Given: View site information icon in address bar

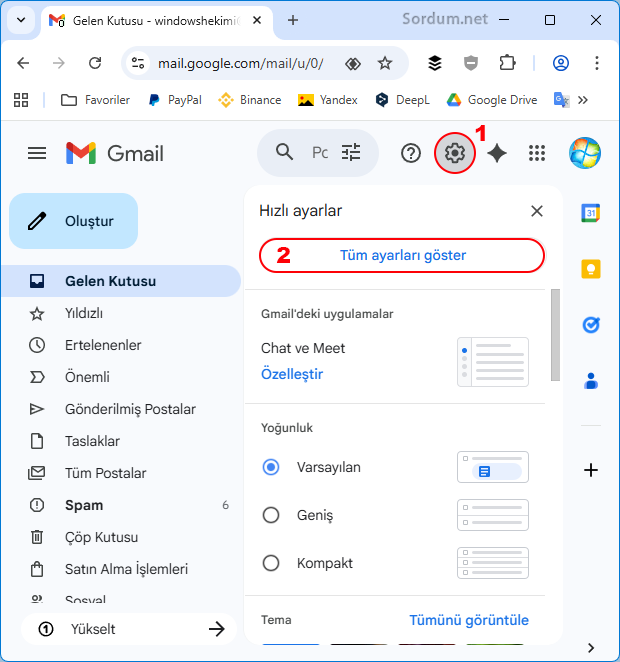Looking at the screenshot, I should pyautogui.click(x=138, y=63).
